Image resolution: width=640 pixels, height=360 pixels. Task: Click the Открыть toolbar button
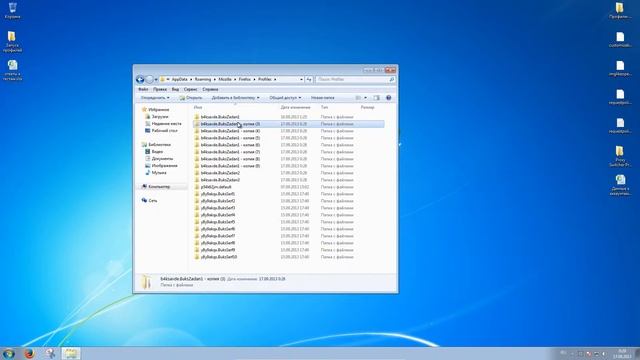[191, 98]
